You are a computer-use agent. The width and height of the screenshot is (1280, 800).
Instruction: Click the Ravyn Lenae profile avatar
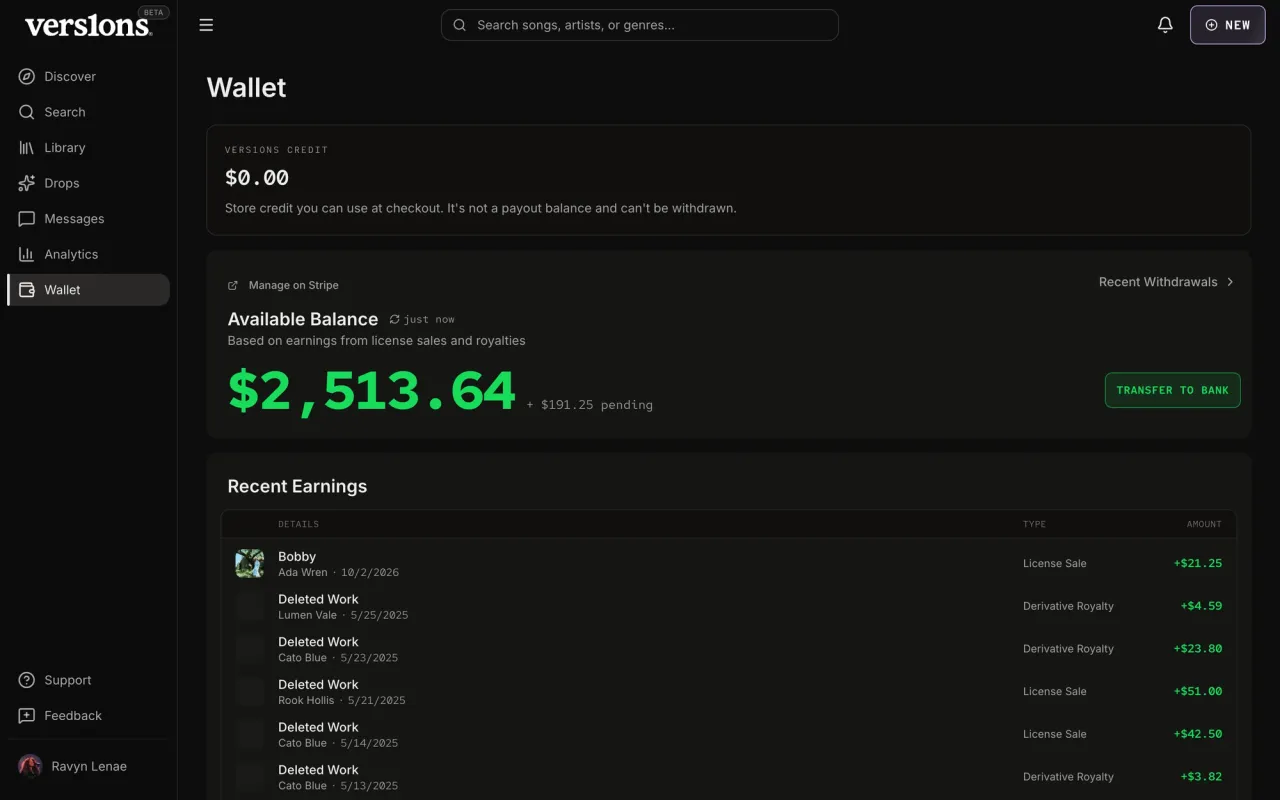tap(30, 766)
